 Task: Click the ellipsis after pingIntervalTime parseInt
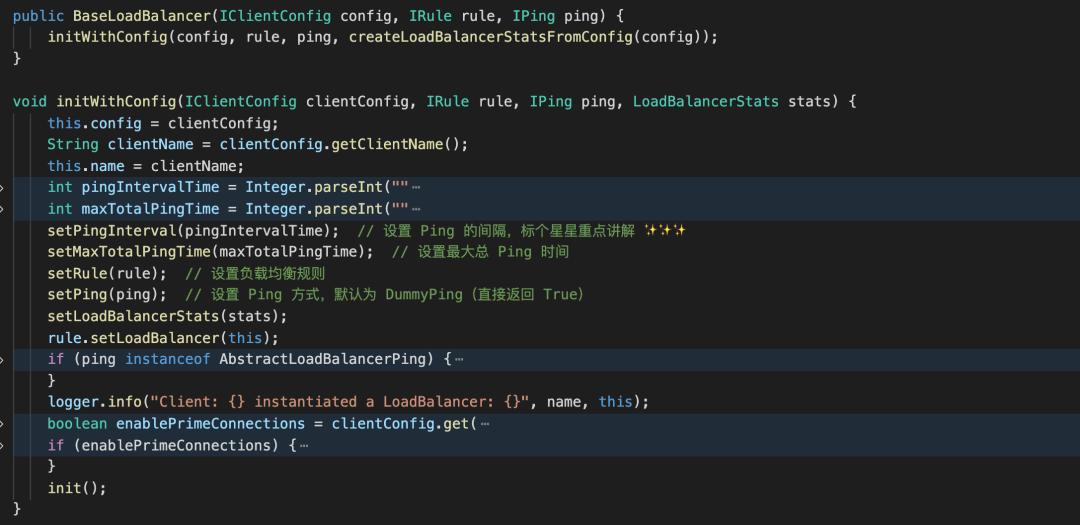click(x=415, y=187)
